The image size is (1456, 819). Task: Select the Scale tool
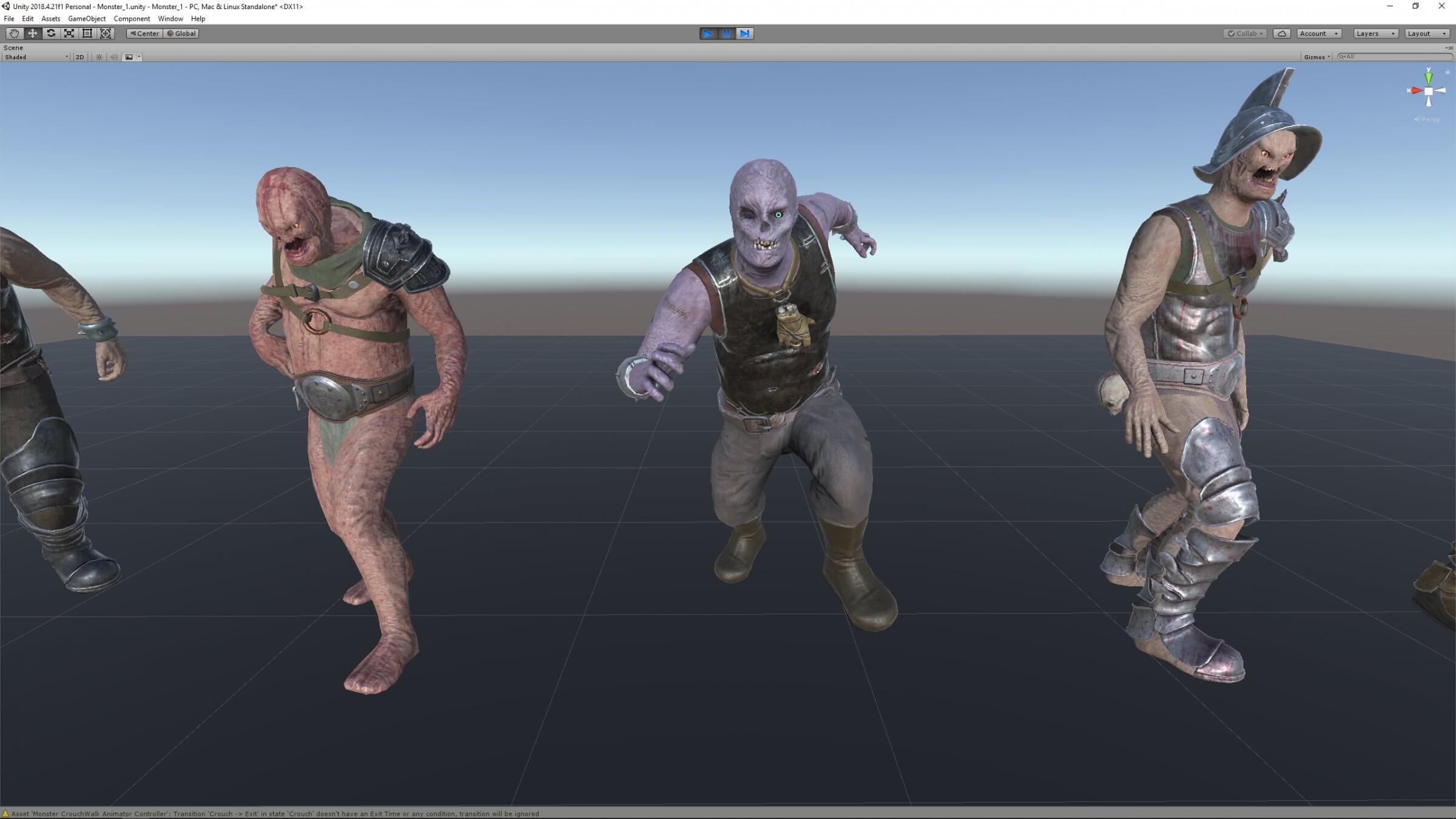69,33
